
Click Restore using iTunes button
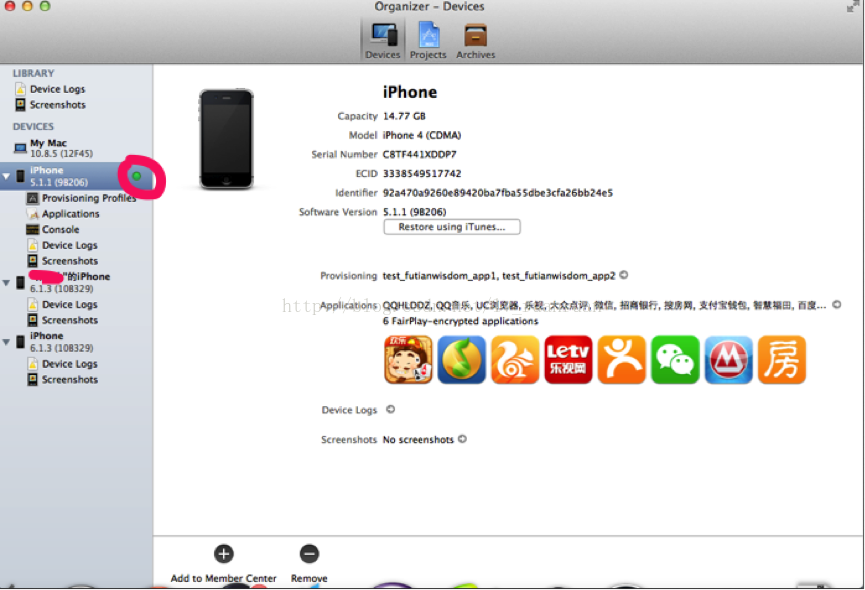pyautogui.click(x=452, y=227)
